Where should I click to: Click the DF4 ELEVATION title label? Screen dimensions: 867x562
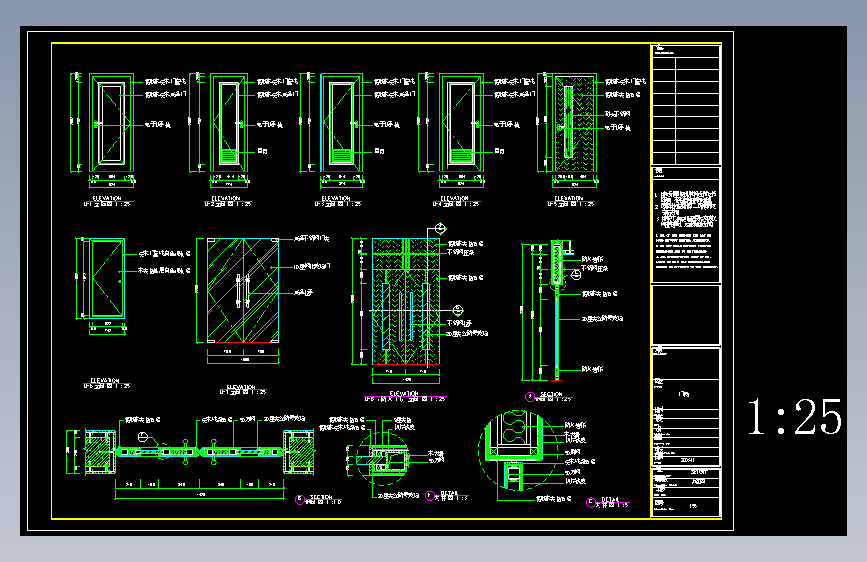[456, 201]
